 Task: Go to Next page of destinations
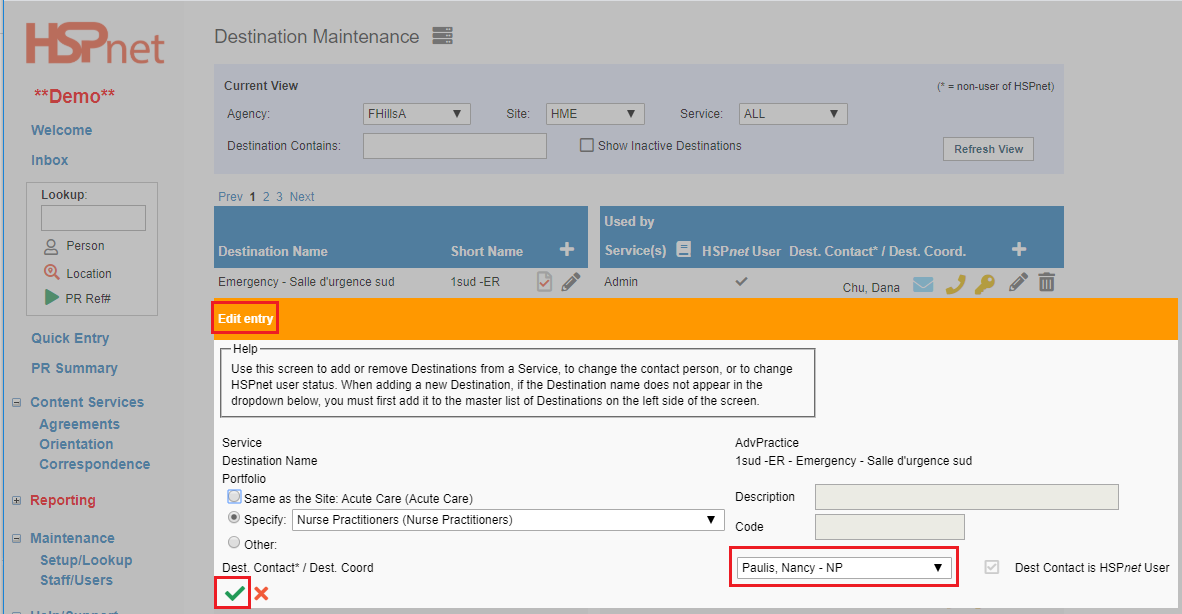(302, 197)
